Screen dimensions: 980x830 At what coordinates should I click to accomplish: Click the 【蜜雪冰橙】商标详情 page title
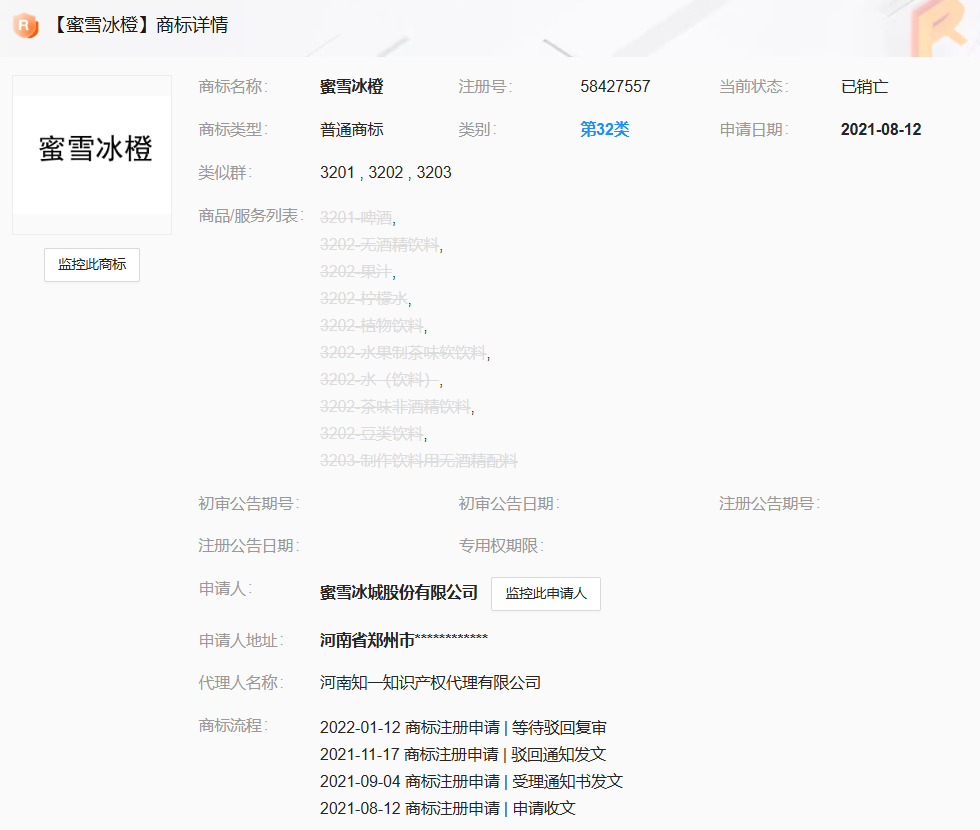[x=139, y=25]
